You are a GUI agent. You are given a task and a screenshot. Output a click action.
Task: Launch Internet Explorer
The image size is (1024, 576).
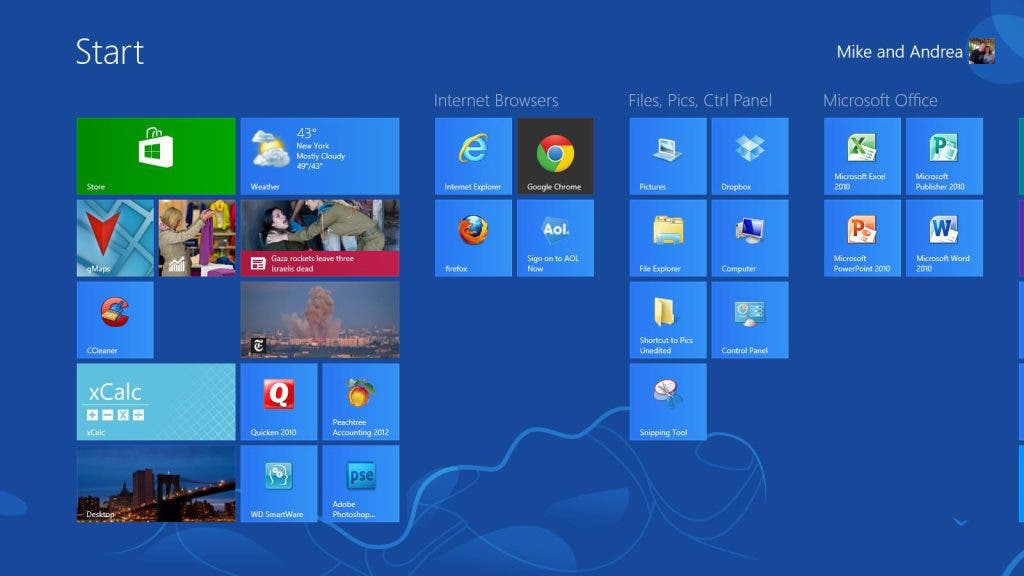[x=473, y=156]
